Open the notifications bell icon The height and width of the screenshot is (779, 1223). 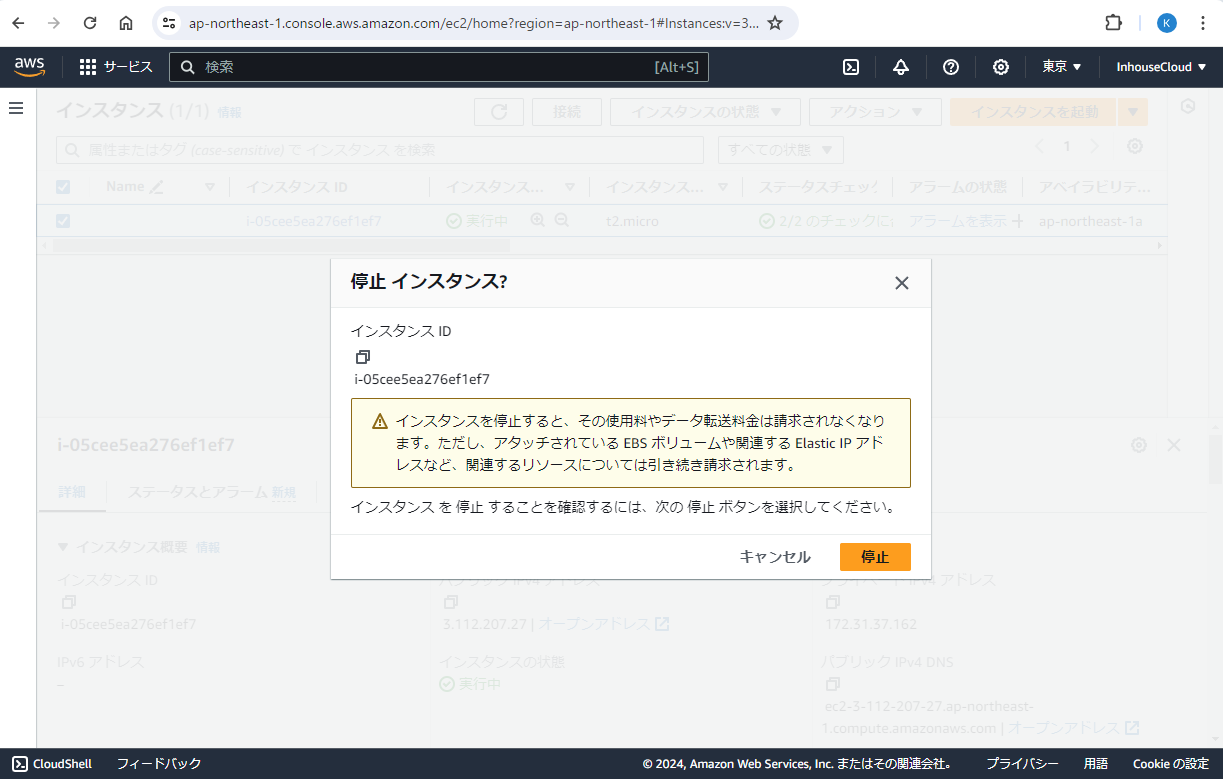[901, 67]
